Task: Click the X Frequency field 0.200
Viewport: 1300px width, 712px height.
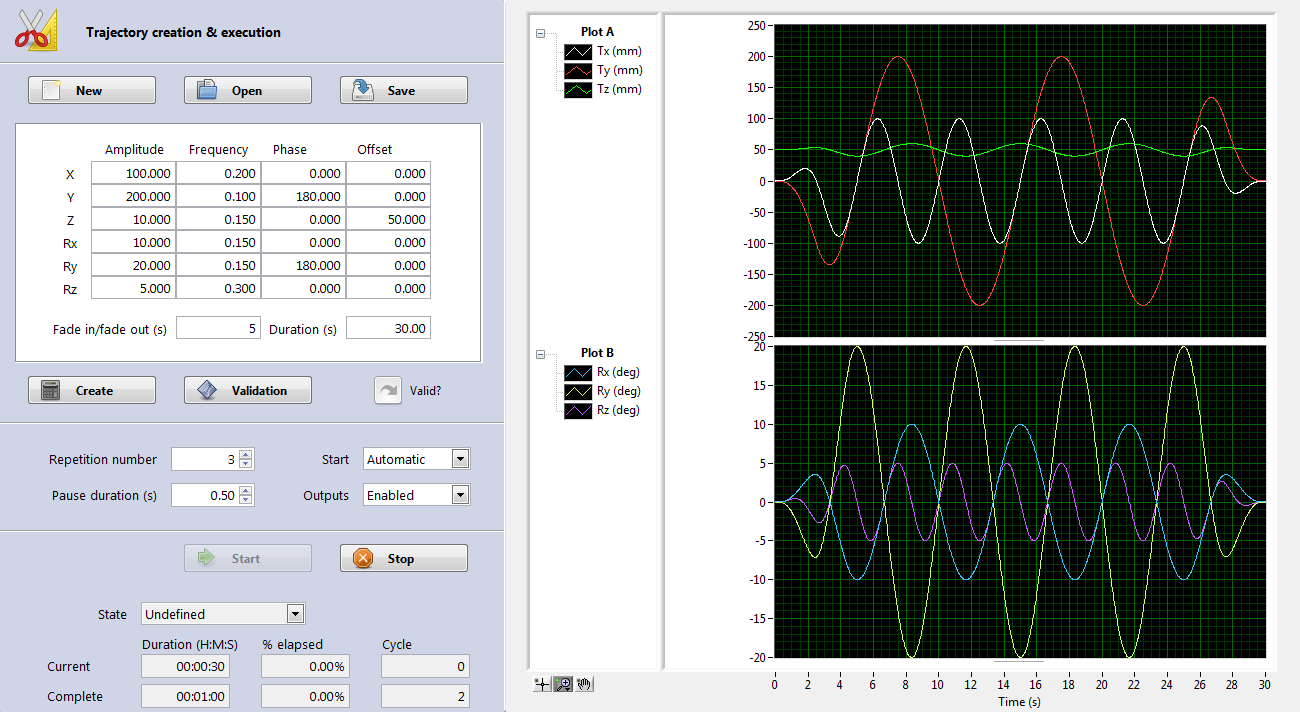Action: 219,173
